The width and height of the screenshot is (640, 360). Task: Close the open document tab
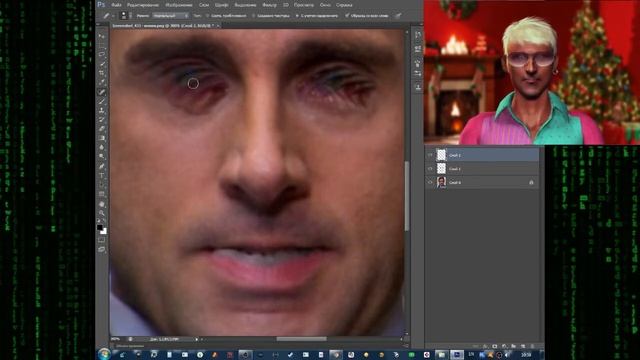click(218, 26)
